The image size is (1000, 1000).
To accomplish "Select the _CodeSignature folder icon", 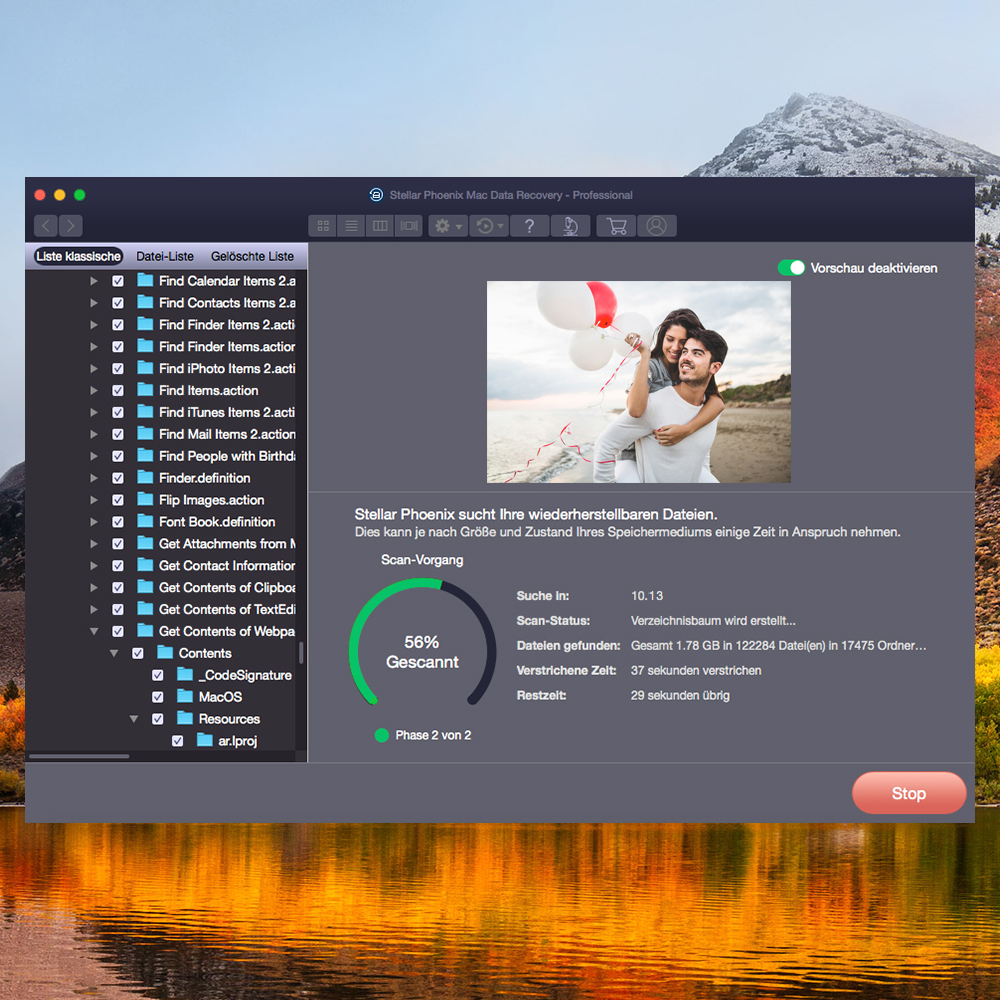I will click(x=185, y=675).
